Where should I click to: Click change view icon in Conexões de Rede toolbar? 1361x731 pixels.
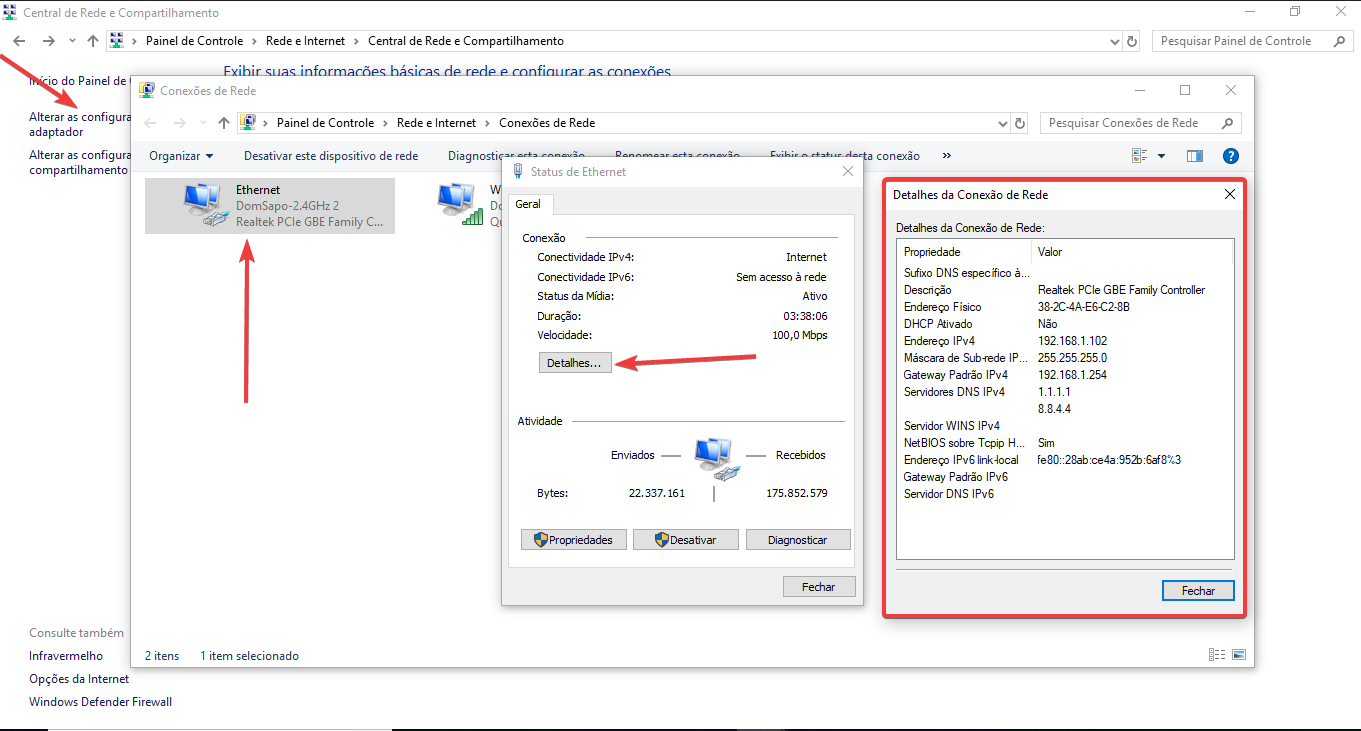pos(1139,156)
